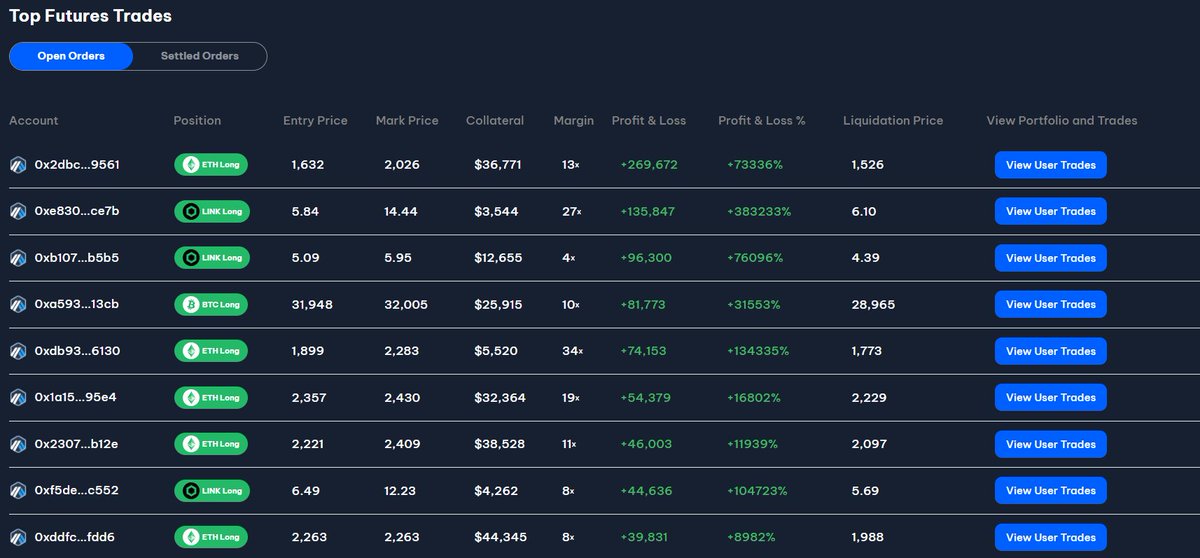Click account avatar icon for 0x2dbc...9561
This screenshot has width=1200, height=558.
coord(18,165)
